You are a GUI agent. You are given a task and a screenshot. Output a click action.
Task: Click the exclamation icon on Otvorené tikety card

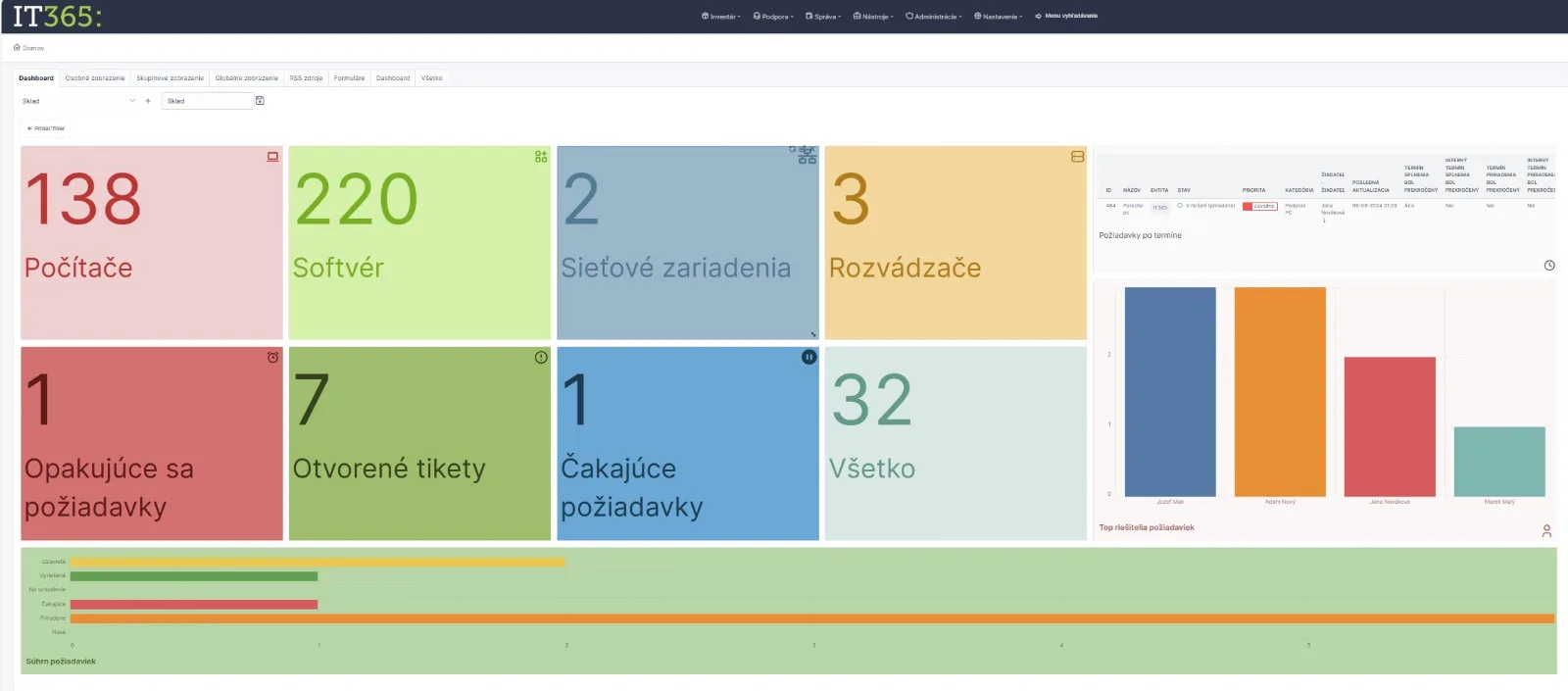click(541, 358)
